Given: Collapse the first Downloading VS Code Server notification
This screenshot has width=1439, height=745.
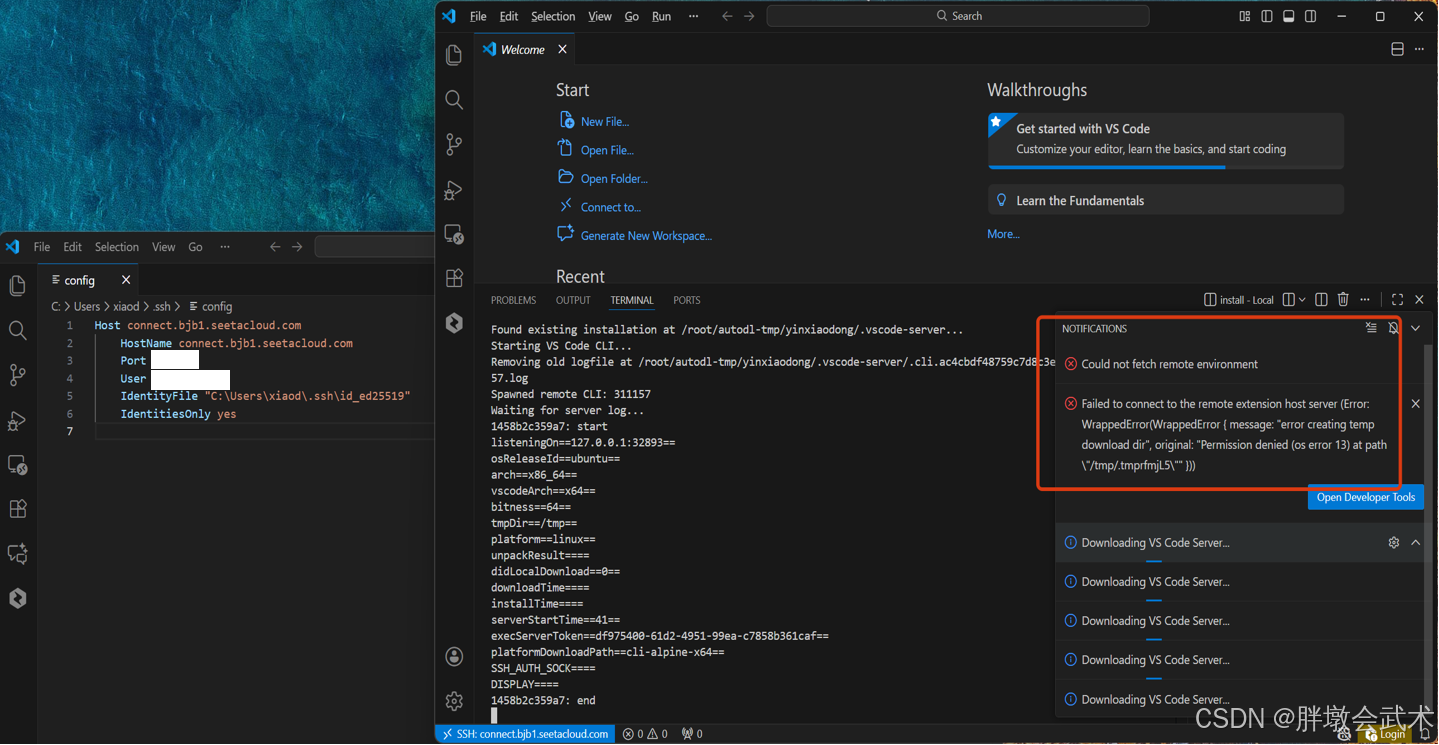Looking at the screenshot, I should click(x=1415, y=542).
